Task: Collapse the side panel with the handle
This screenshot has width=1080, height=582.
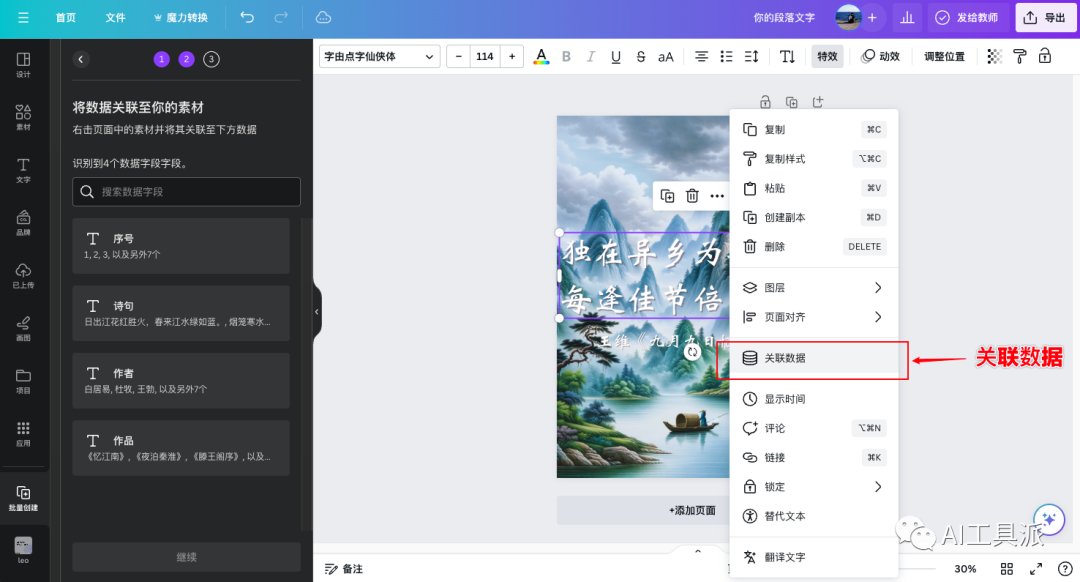Action: pos(317,312)
